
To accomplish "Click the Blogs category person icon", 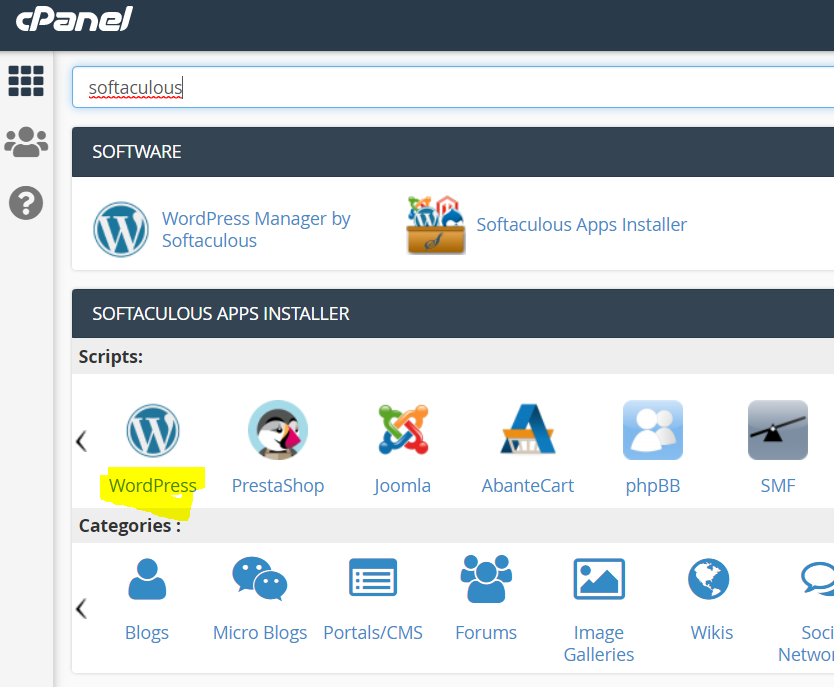I will pos(147,579).
